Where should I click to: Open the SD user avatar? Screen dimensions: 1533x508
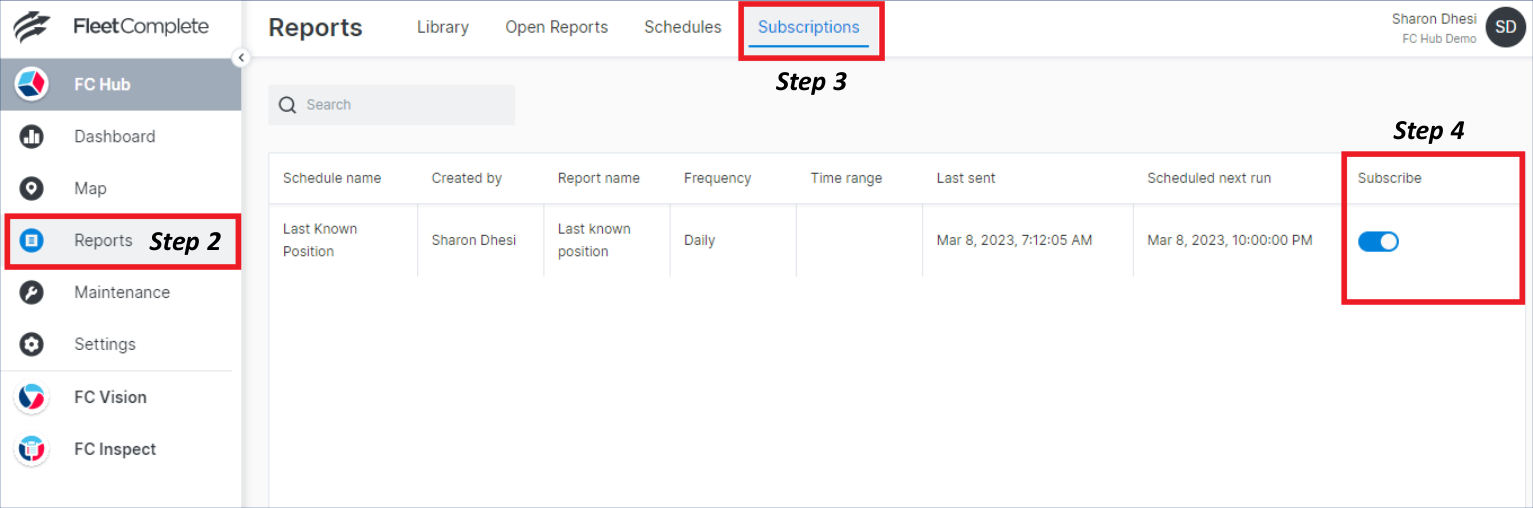pos(1505,27)
